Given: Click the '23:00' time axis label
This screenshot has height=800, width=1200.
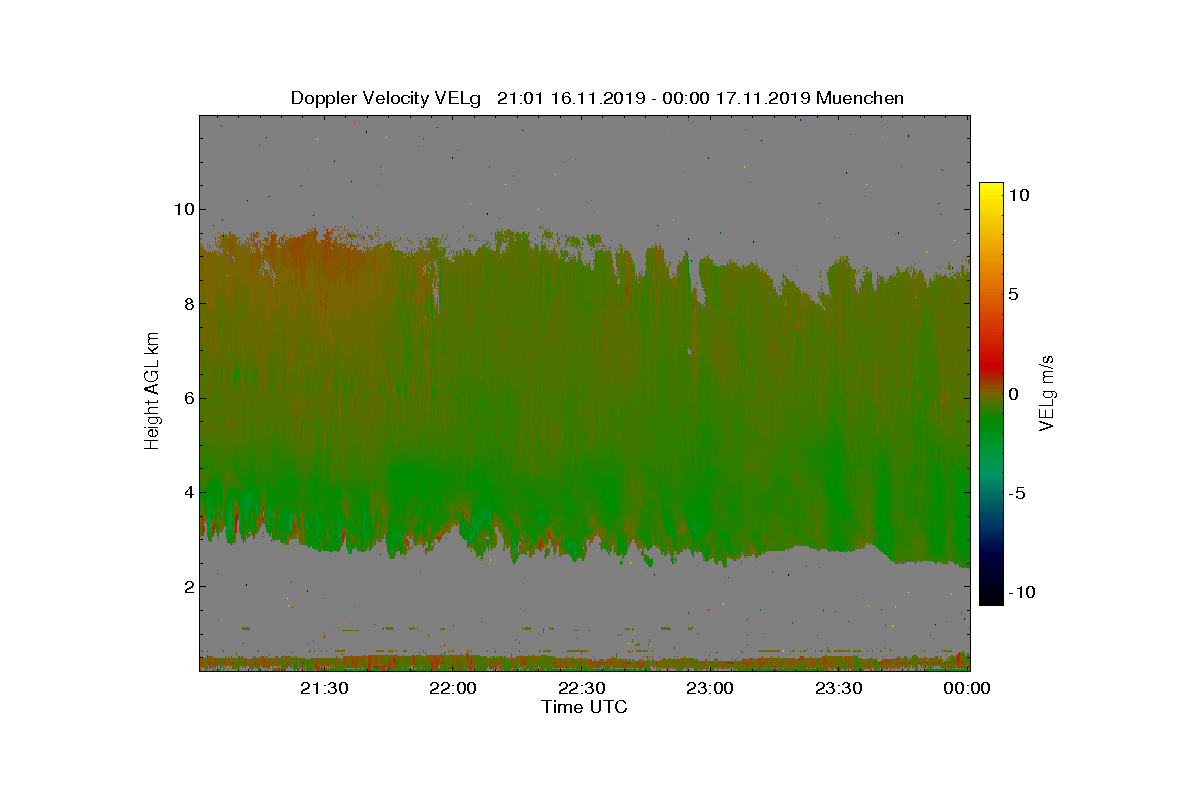Looking at the screenshot, I should (x=712, y=688).
